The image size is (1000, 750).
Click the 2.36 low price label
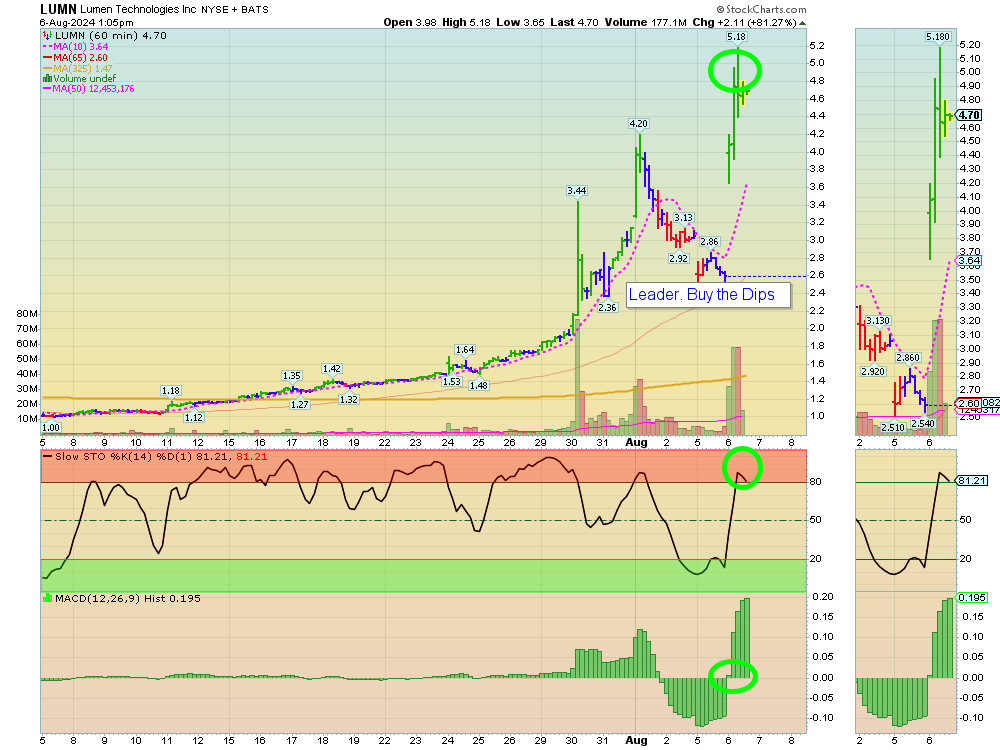[x=607, y=307]
